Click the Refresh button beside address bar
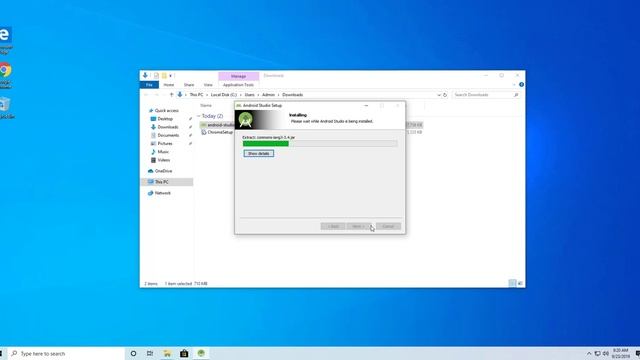The image size is (640, 360). click(445, 95)
